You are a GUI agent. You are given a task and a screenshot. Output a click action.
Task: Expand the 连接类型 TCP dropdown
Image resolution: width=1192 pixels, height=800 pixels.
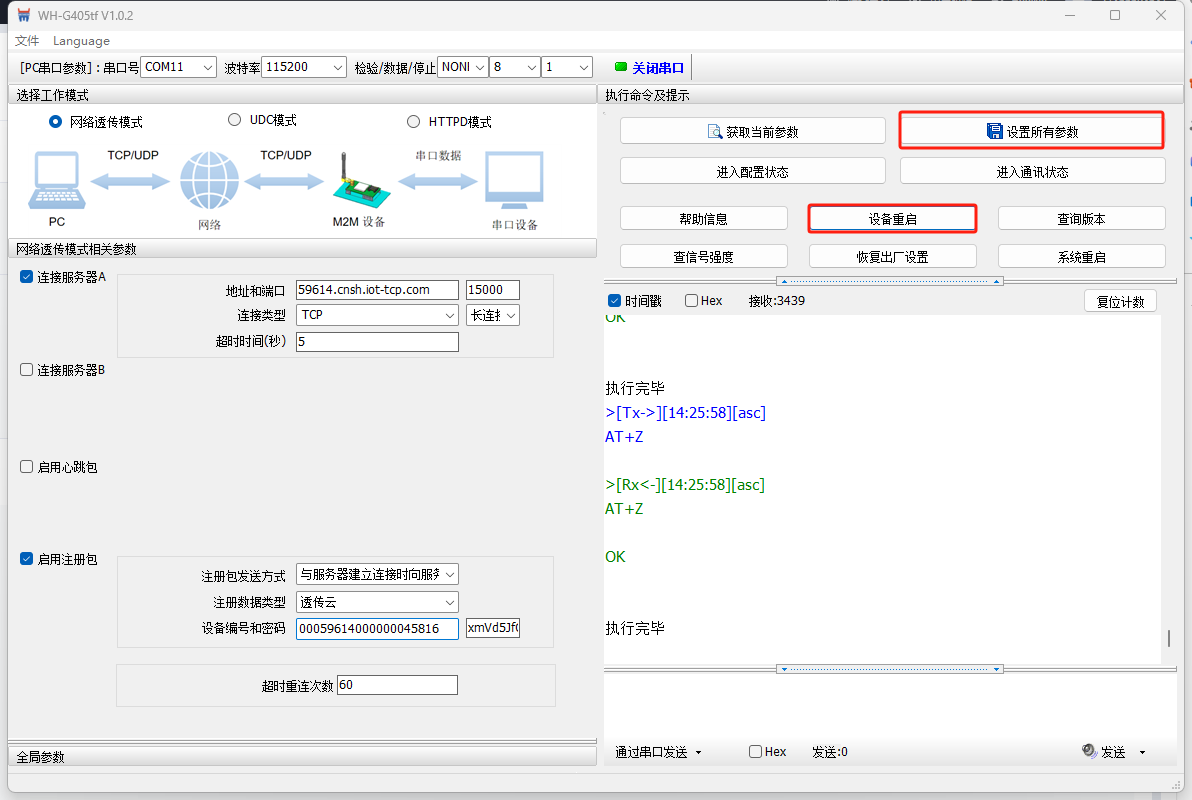tap(449, 315)
